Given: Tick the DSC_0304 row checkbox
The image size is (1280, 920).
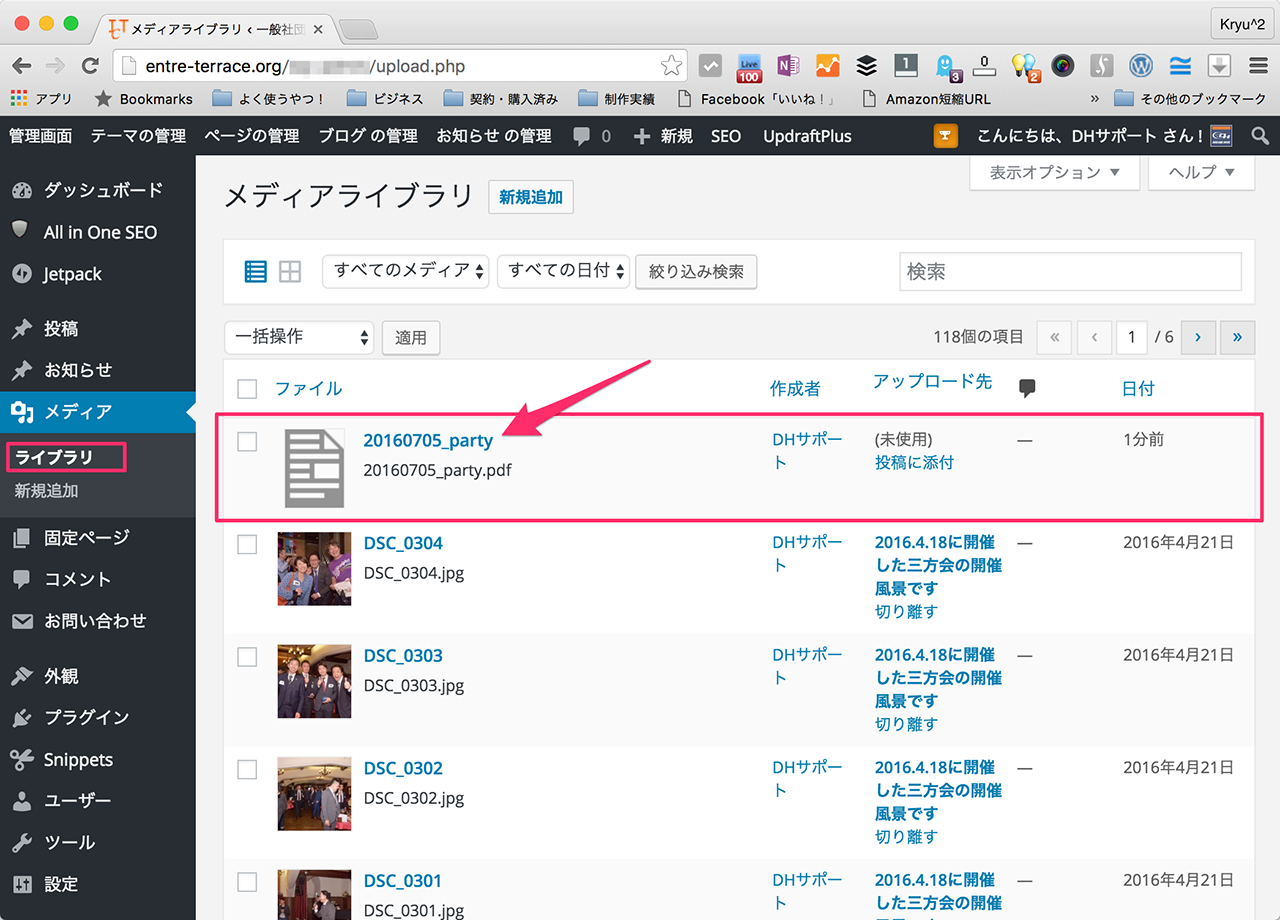Looking at the screenshot, I should [x=247, y=544].
